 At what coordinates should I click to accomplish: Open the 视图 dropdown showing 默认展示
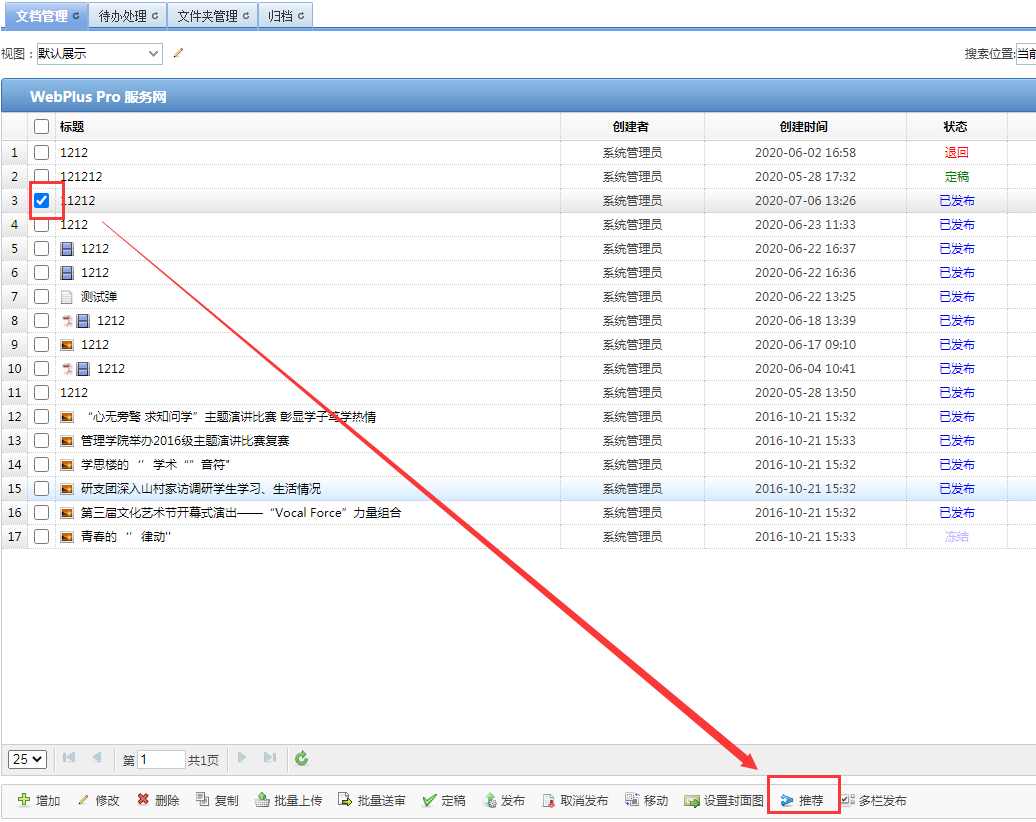(x=98, y=54)
